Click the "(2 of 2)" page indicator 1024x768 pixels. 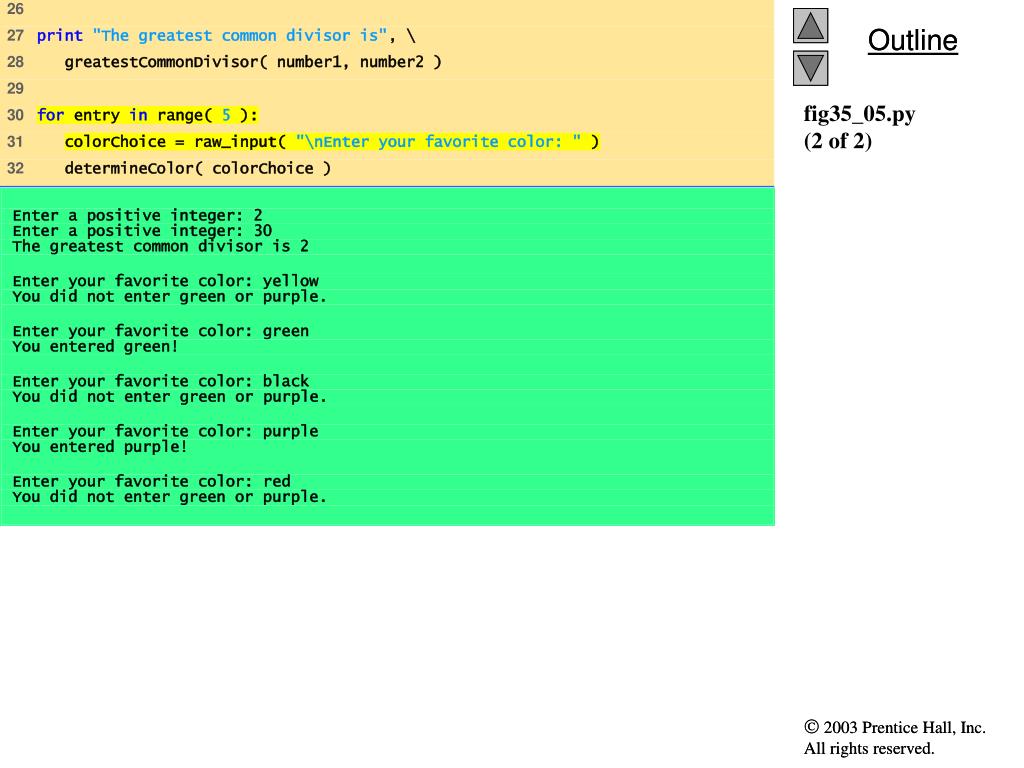(837, 140)
